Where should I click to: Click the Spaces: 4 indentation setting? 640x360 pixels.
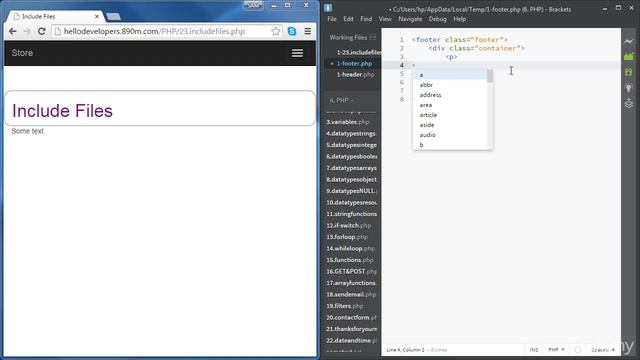603,350
